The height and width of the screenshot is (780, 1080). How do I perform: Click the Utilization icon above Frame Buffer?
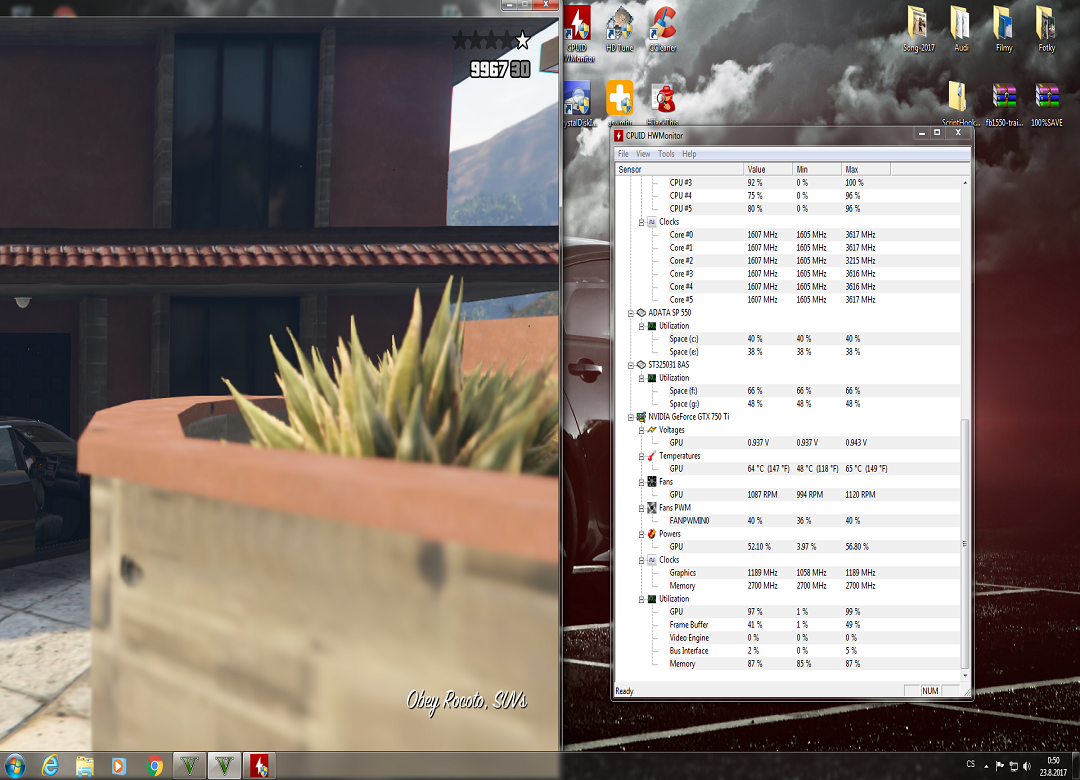[x=652, y=599]
